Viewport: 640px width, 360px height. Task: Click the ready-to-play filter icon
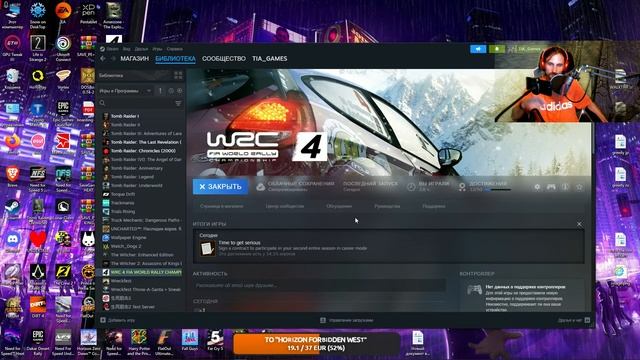coord(180,91)
